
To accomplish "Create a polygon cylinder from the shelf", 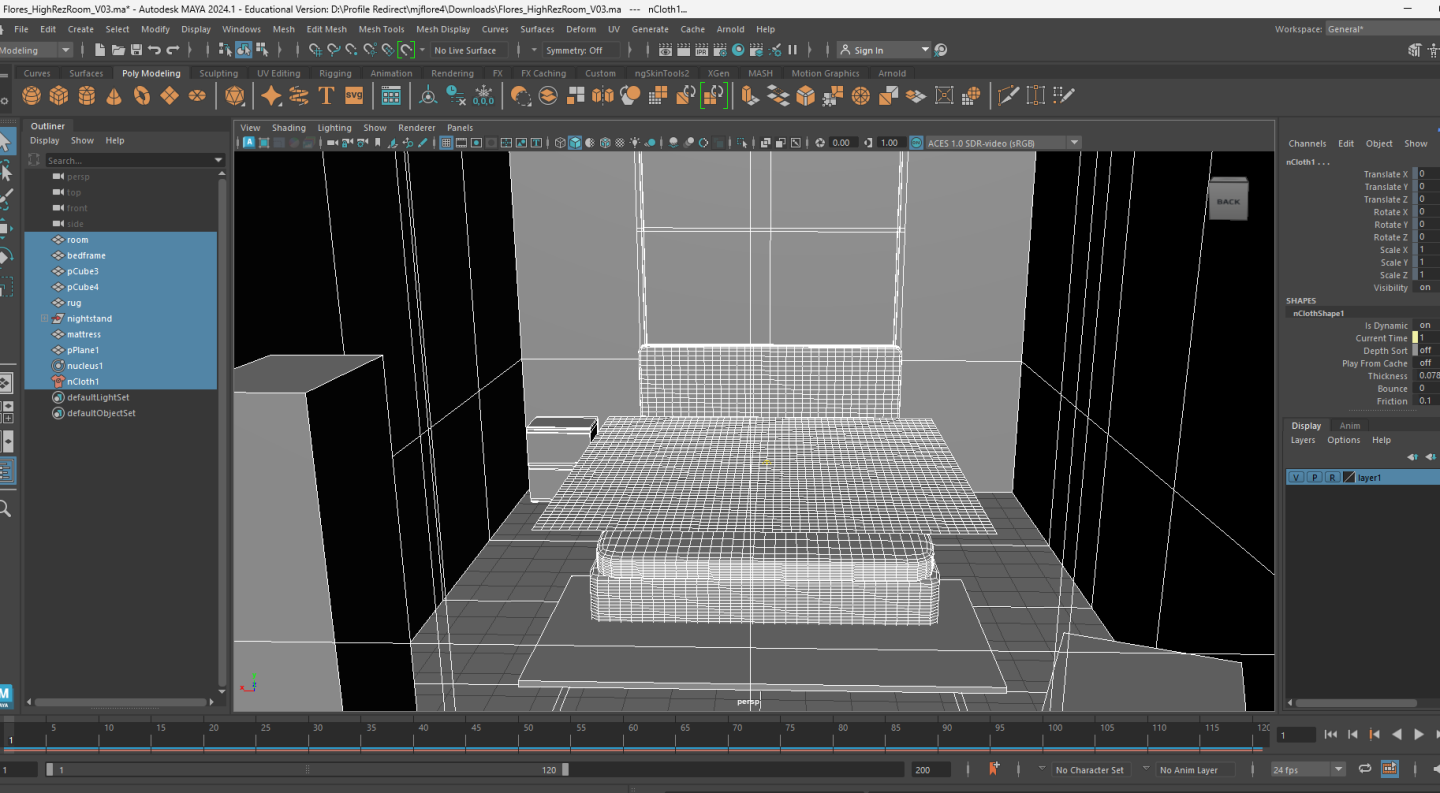I will click(x=87, y=96).
